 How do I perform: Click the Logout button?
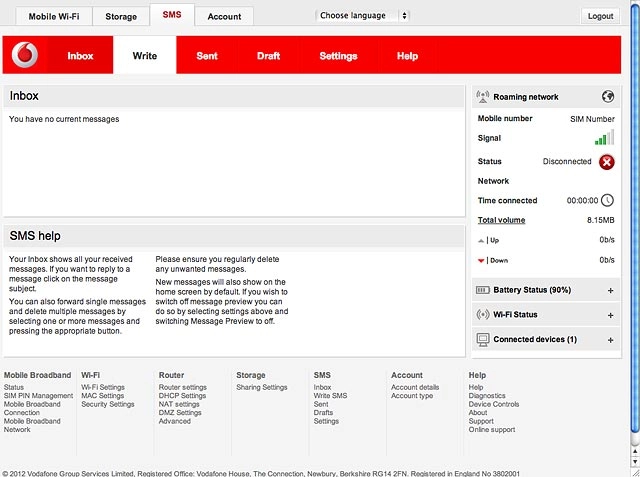[600, 16]
